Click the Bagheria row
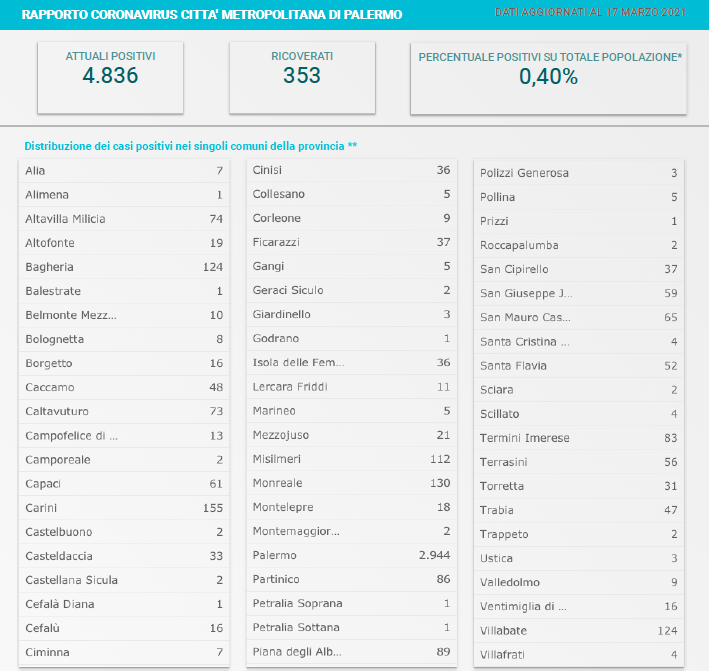The image size is (709, 671). click(x=124, y=267)
